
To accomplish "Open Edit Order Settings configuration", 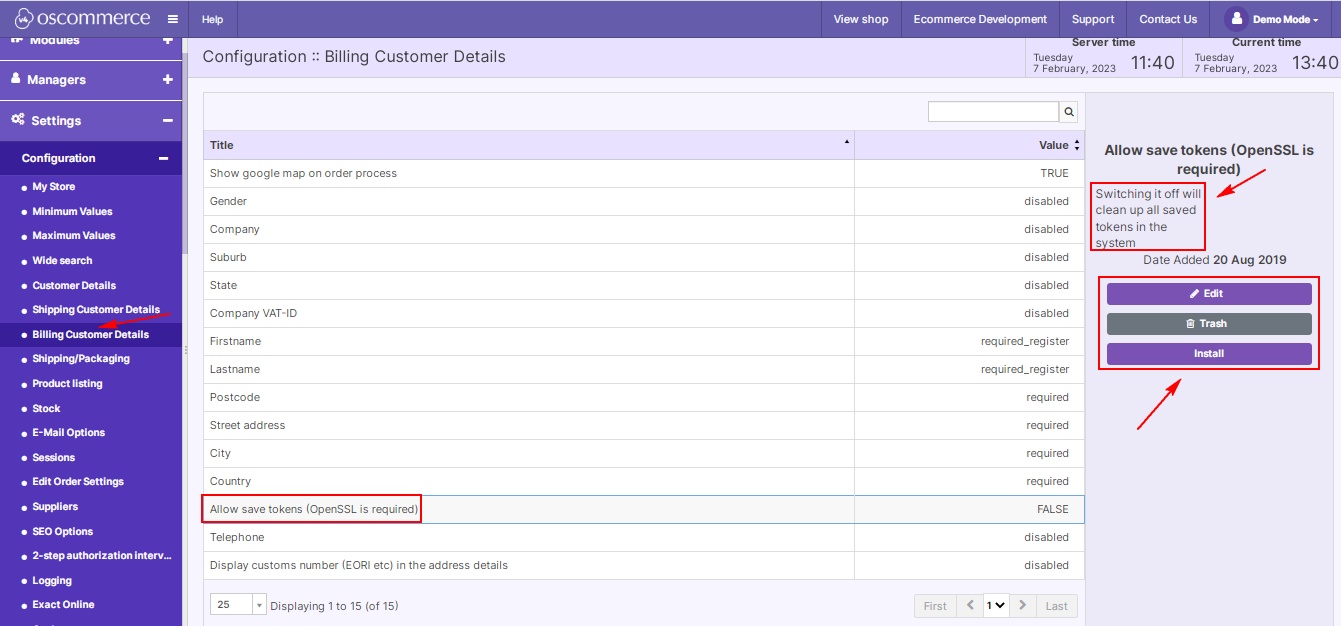I will tap(78, 482).
